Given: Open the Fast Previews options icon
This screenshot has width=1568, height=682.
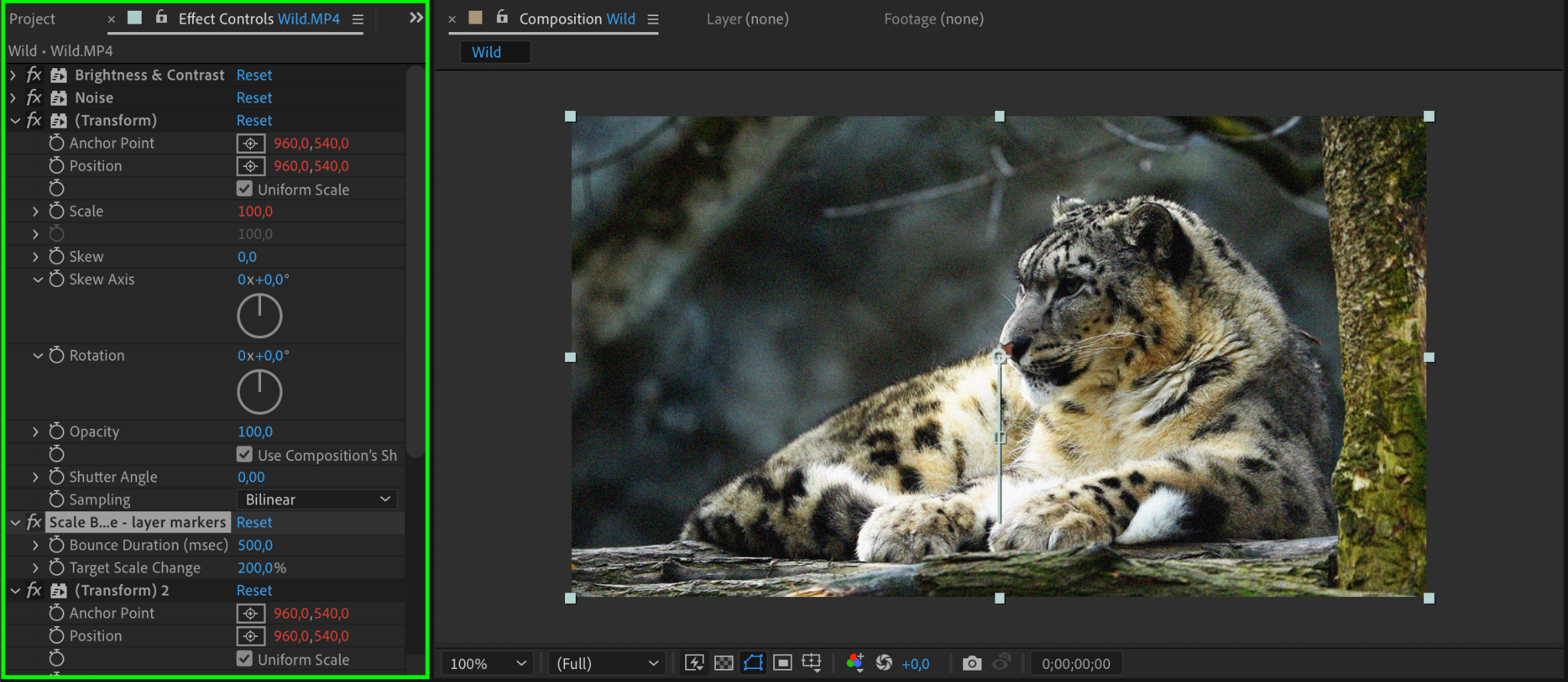Looking at the screenshot, I should tap(694, 663).
